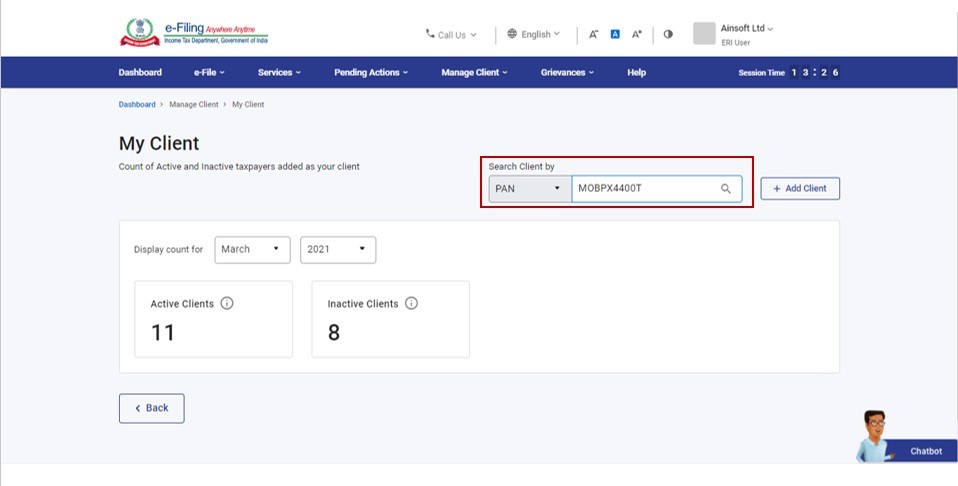This screenshot has height=486, width=958.
Task: Expand the English language selector
Action: click(x=534, y=34)
